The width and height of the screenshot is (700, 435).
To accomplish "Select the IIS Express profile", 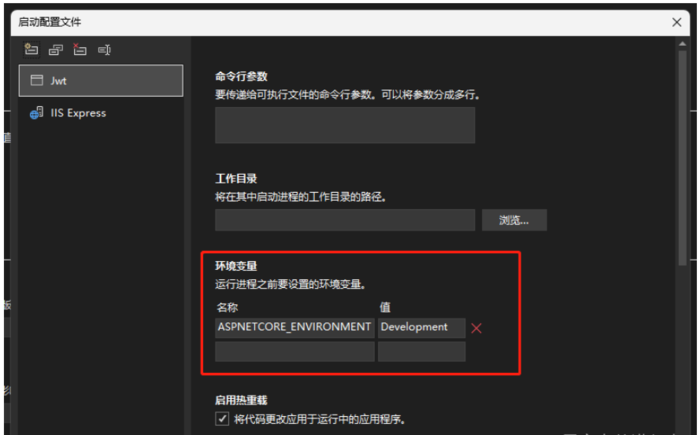I will pyautogui.click(x=101, y=113).
